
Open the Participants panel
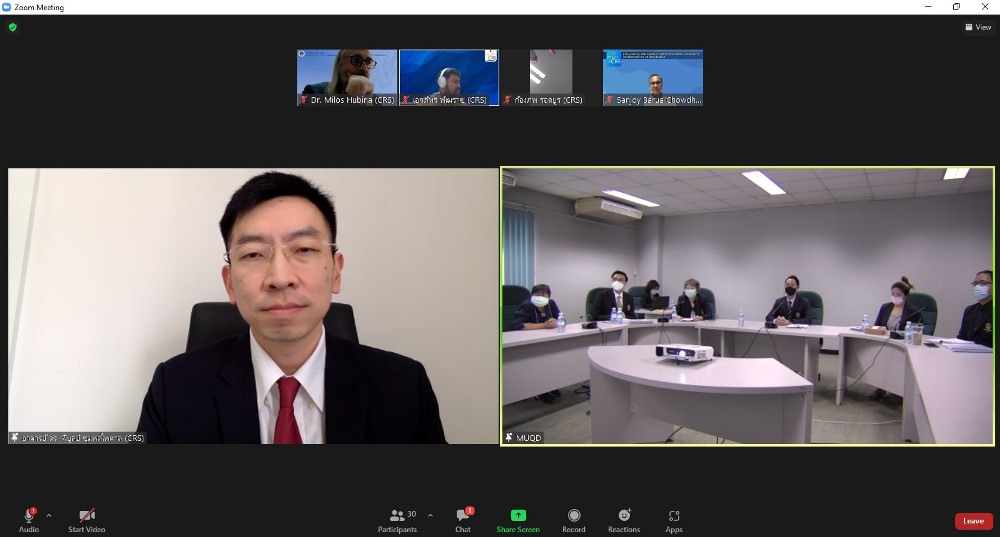397,515
